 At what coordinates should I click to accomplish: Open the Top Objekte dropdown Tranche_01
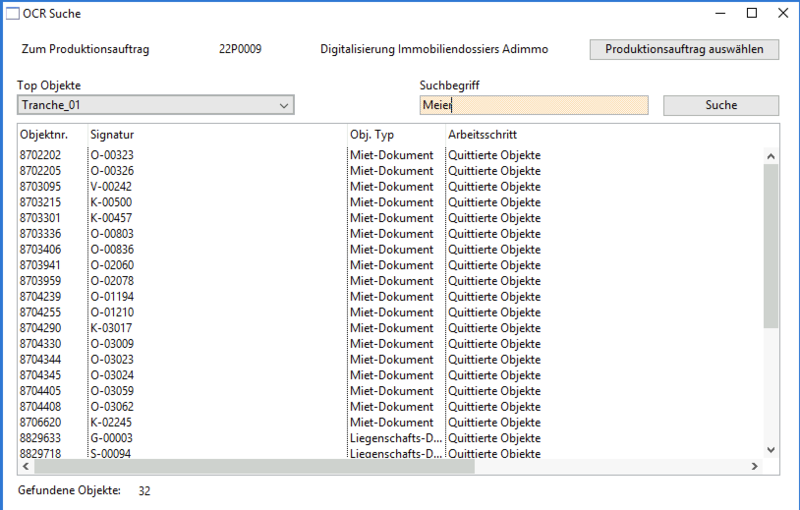point(155,105)
